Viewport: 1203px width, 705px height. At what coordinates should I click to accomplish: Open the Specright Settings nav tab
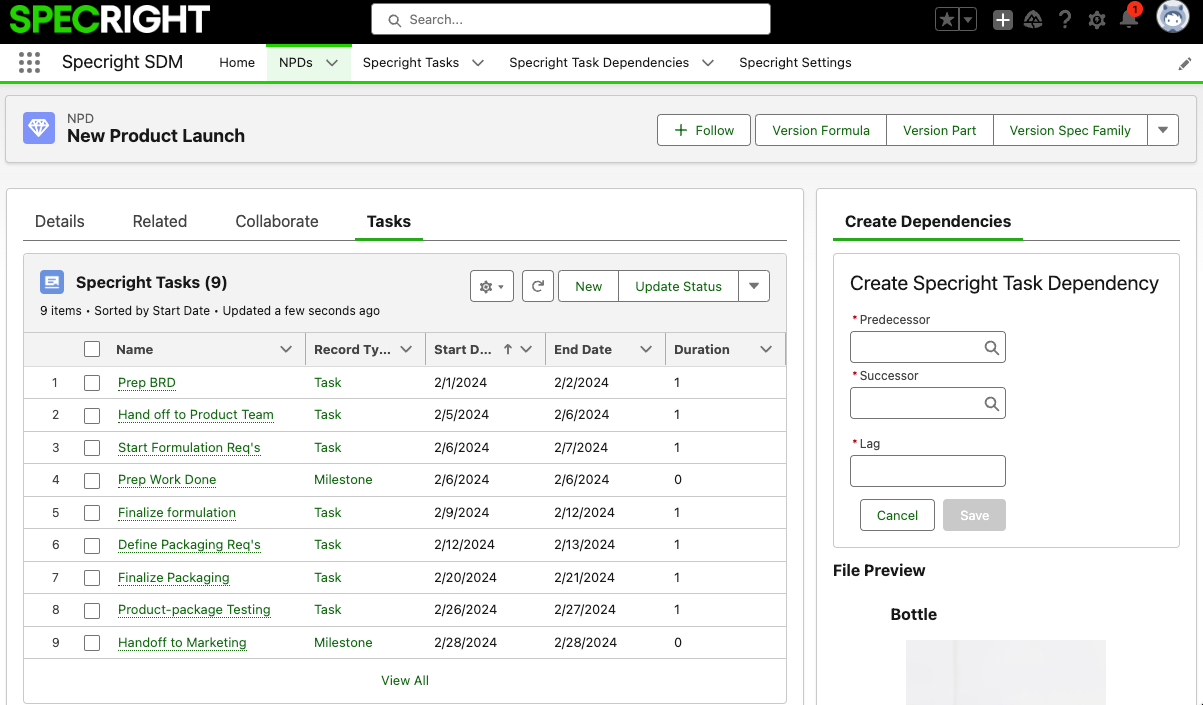point(795,62)
